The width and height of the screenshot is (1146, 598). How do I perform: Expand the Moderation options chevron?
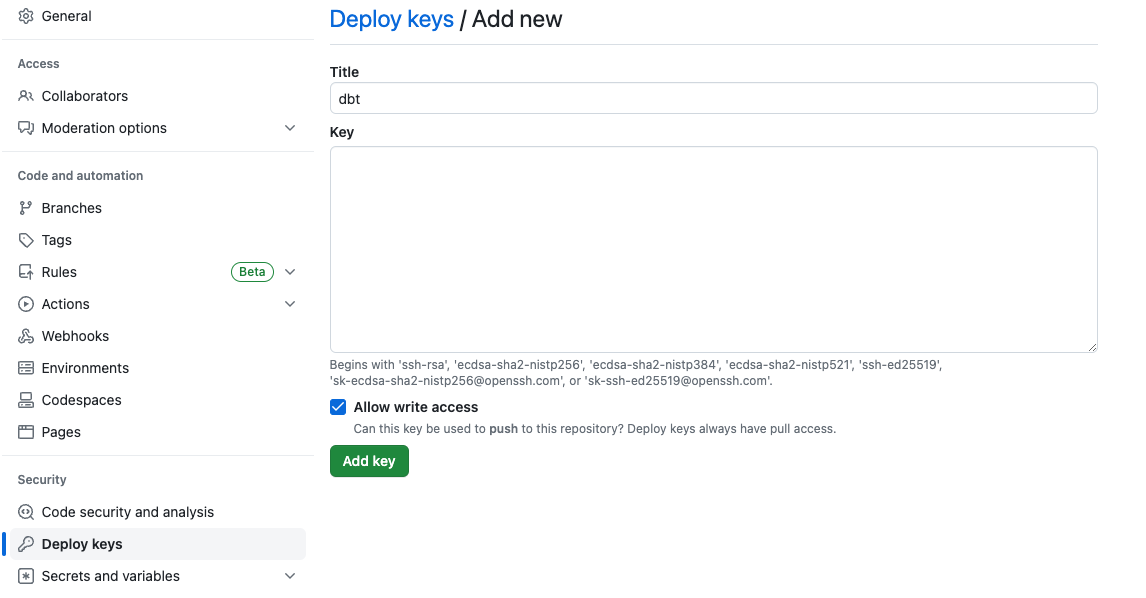click(x=290, y=128)
